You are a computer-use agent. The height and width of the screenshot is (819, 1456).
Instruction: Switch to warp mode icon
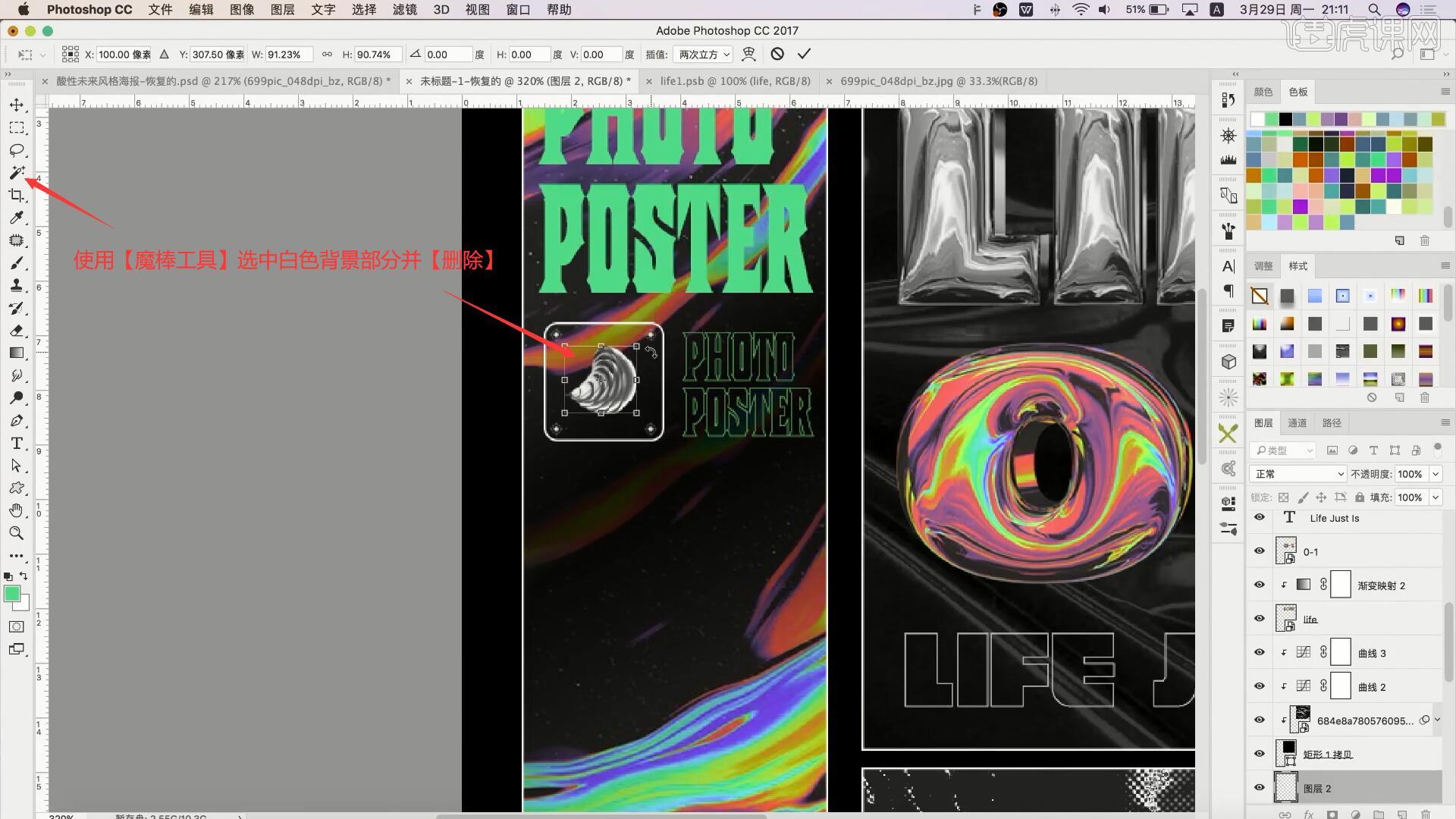pos(748,54)
